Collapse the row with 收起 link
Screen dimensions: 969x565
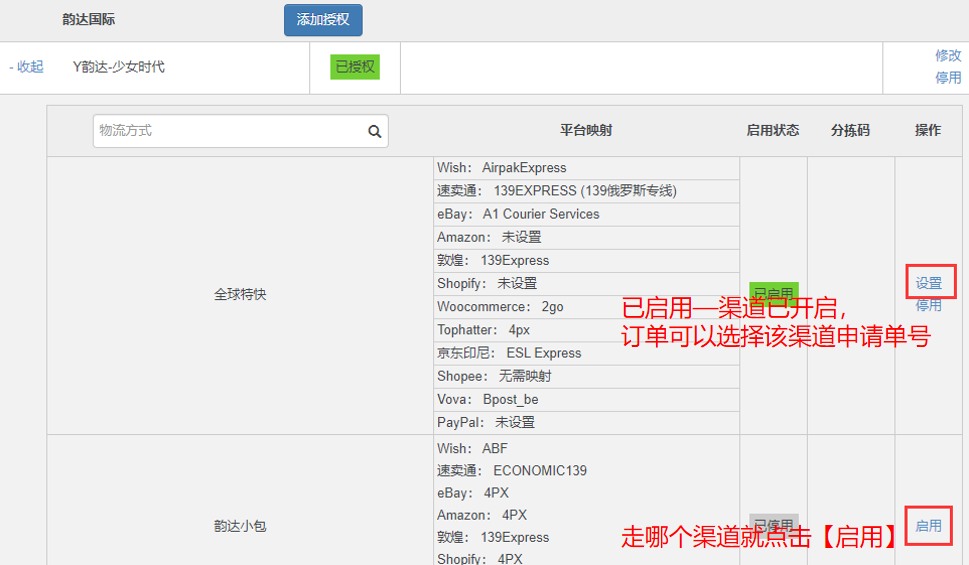click(x=27, y=67)
